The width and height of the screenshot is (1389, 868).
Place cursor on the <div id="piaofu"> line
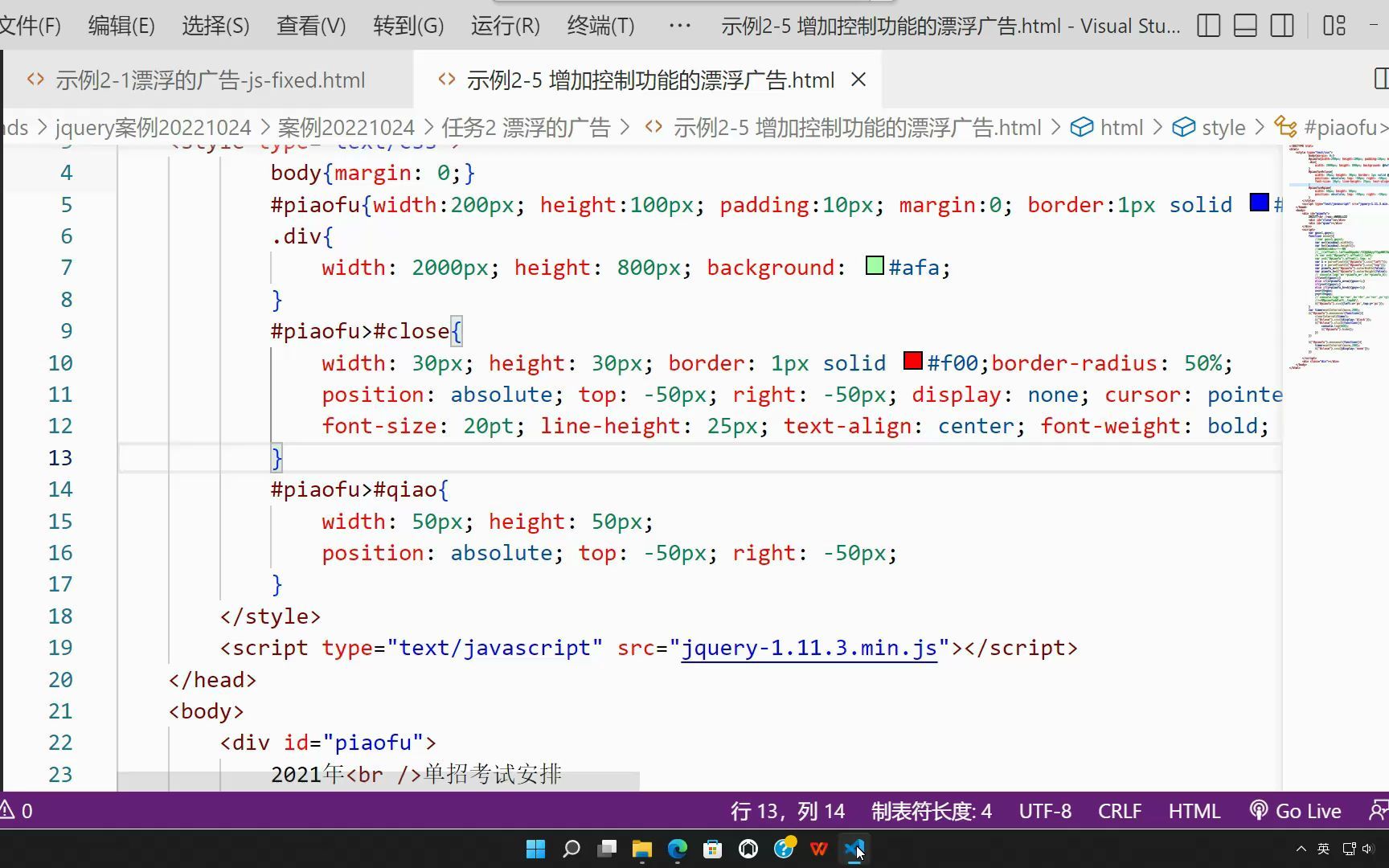[328, 743]
